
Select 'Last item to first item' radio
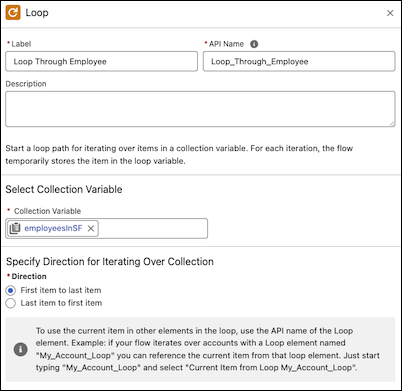(x=10, y=303)
